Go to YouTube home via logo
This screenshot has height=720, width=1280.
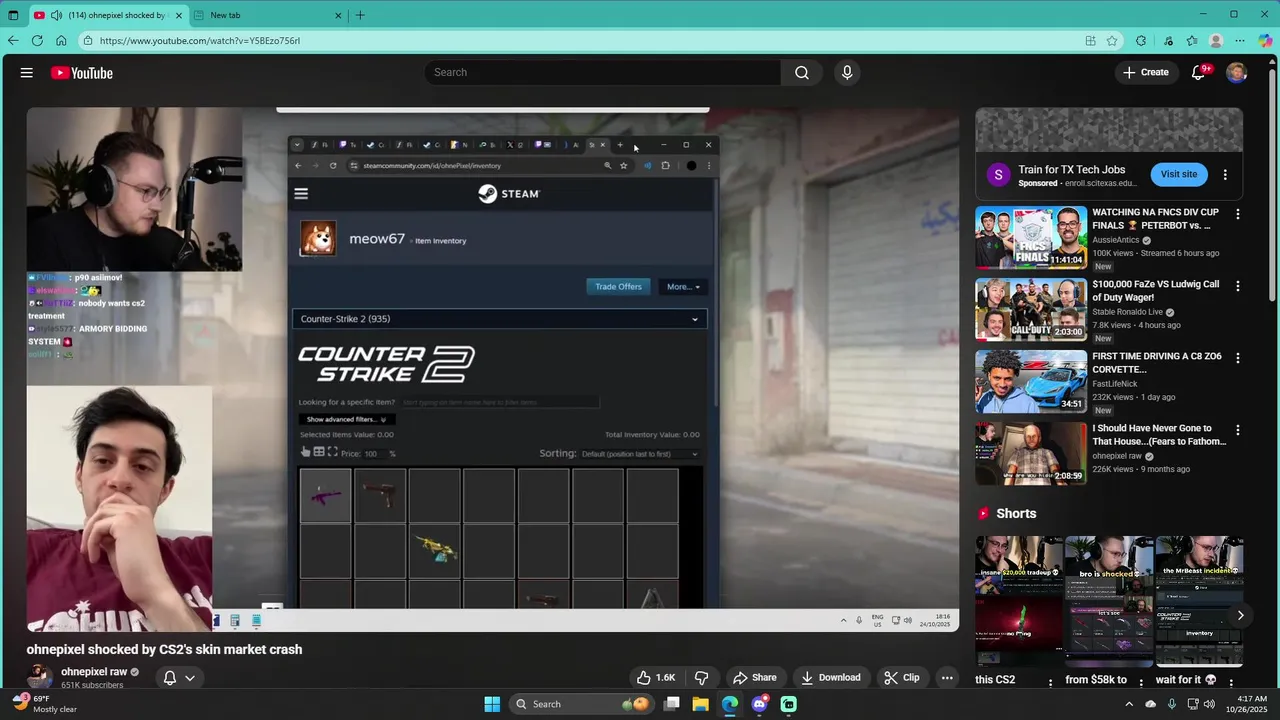[x=82, y=73]
